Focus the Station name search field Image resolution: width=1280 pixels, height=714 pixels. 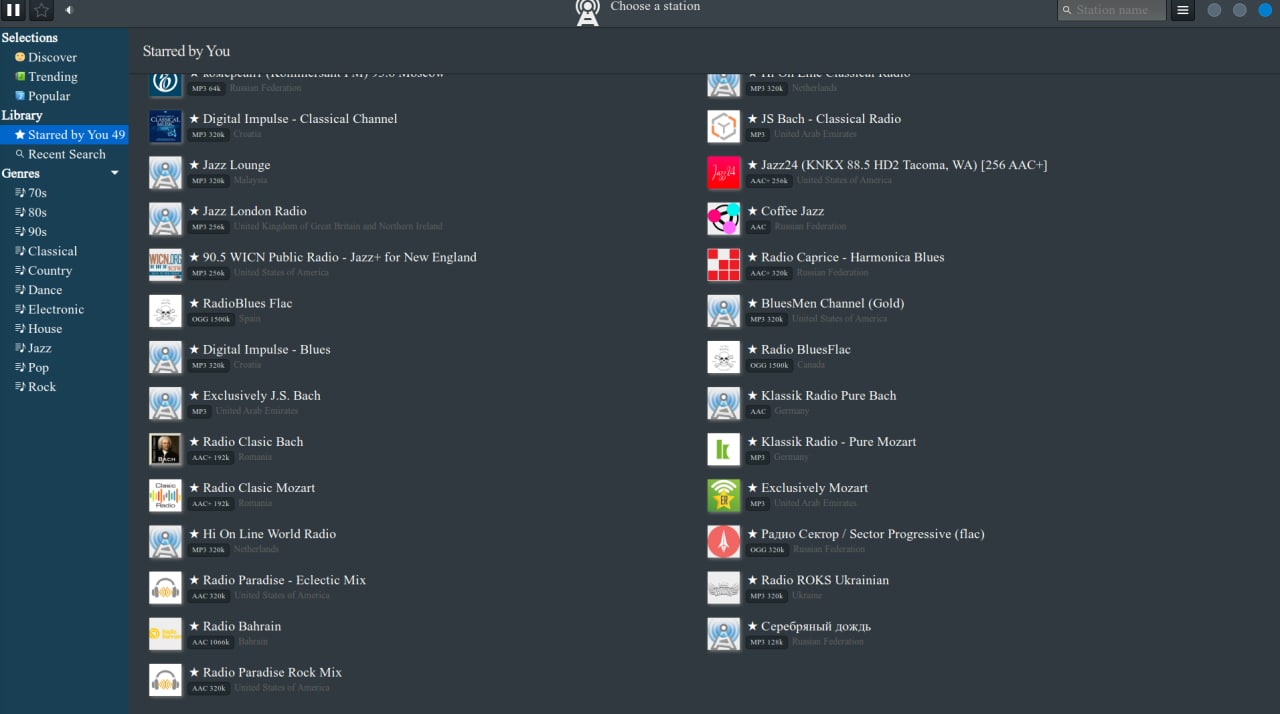1111,10
